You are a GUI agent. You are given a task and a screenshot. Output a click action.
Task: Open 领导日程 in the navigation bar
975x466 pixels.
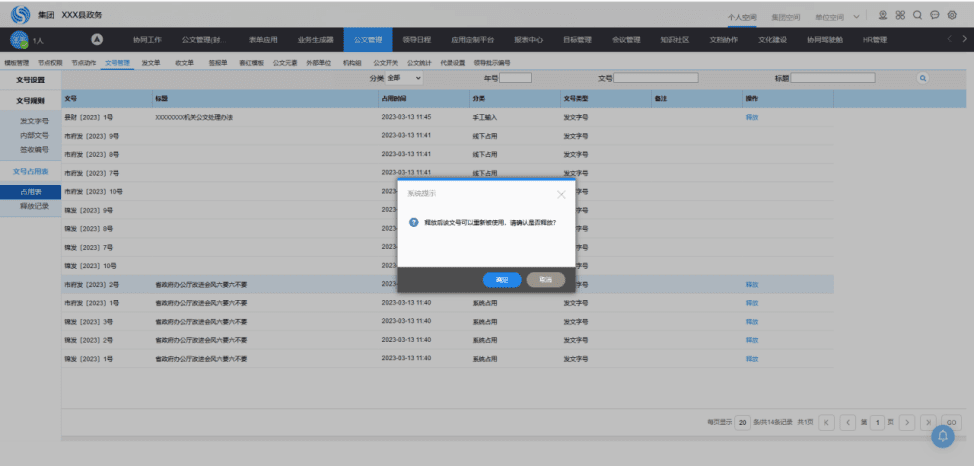pyautogui.click(x=417, y=40)
